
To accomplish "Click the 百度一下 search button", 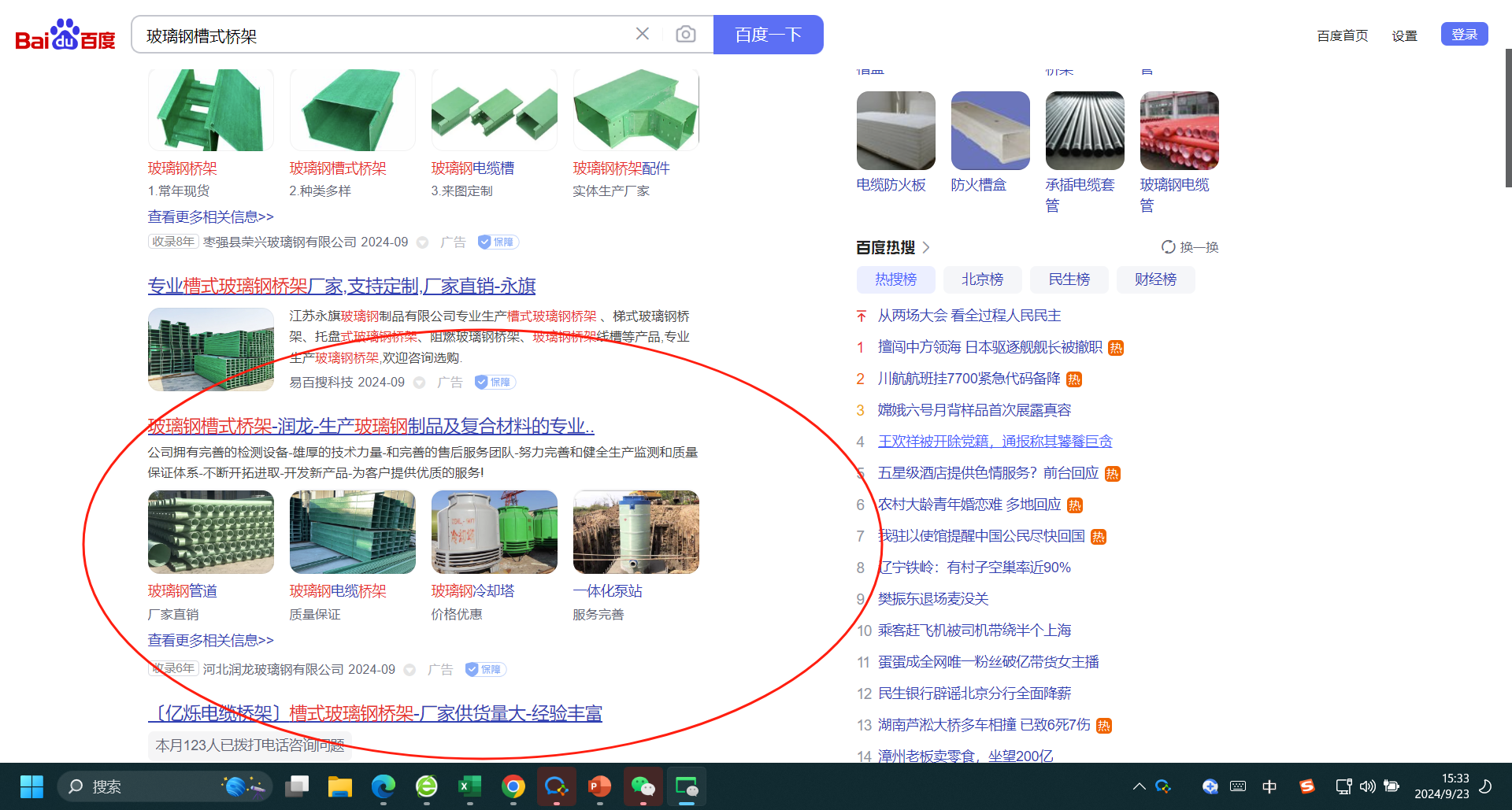I will tap(769, 35).
